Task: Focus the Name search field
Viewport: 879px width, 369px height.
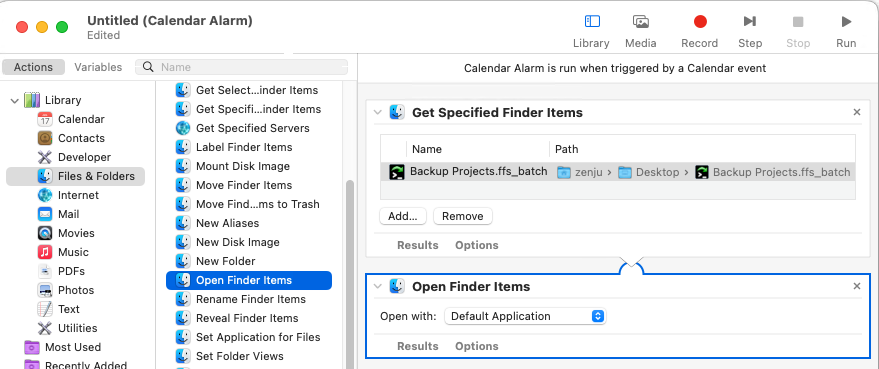Action: [x=242, y=67]
